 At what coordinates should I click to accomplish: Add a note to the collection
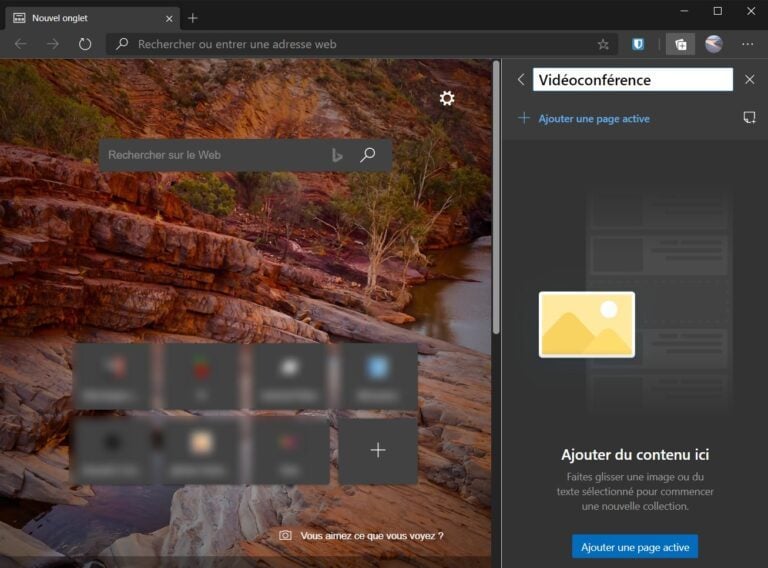pyautogui.click(x=749, y=118)
